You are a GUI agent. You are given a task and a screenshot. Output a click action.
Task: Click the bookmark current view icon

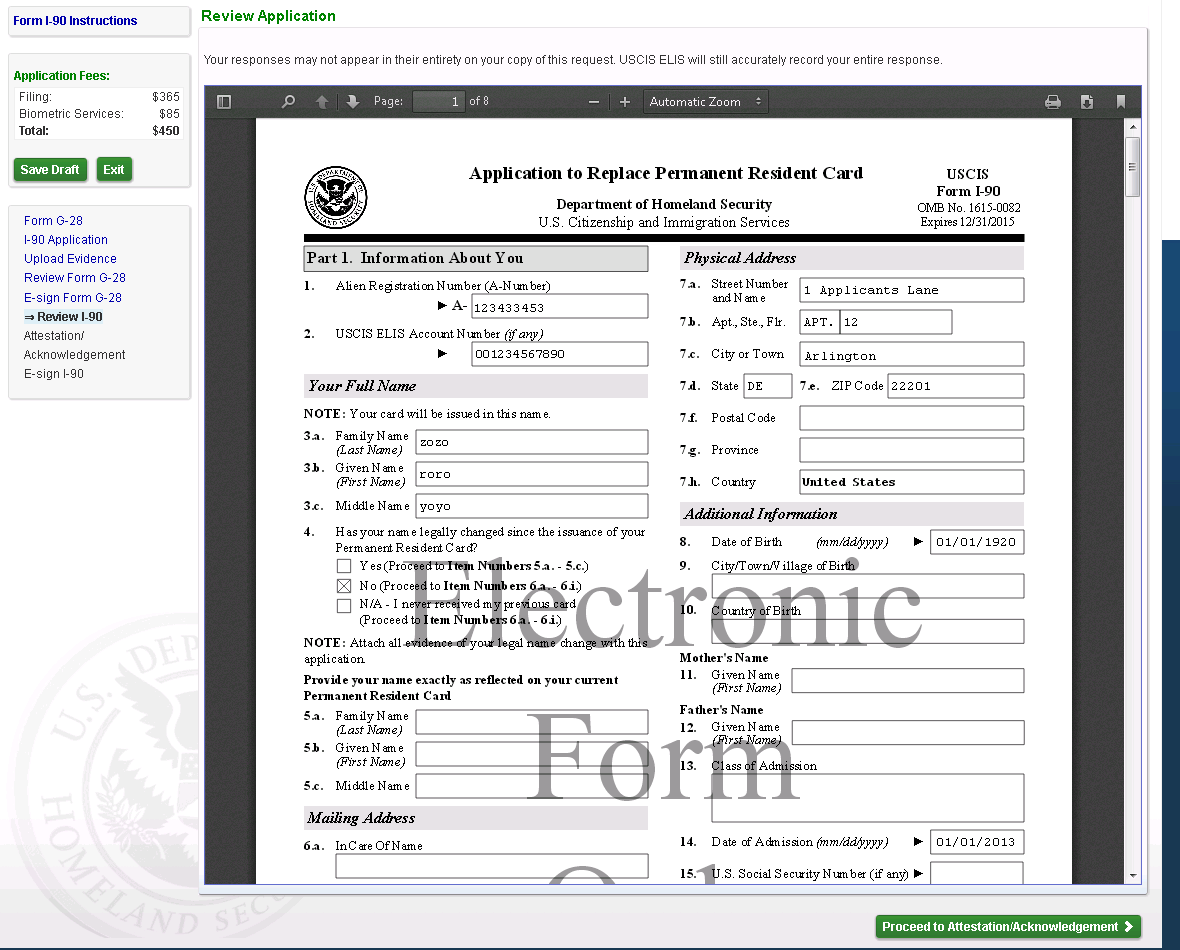tap(1121, 101)
